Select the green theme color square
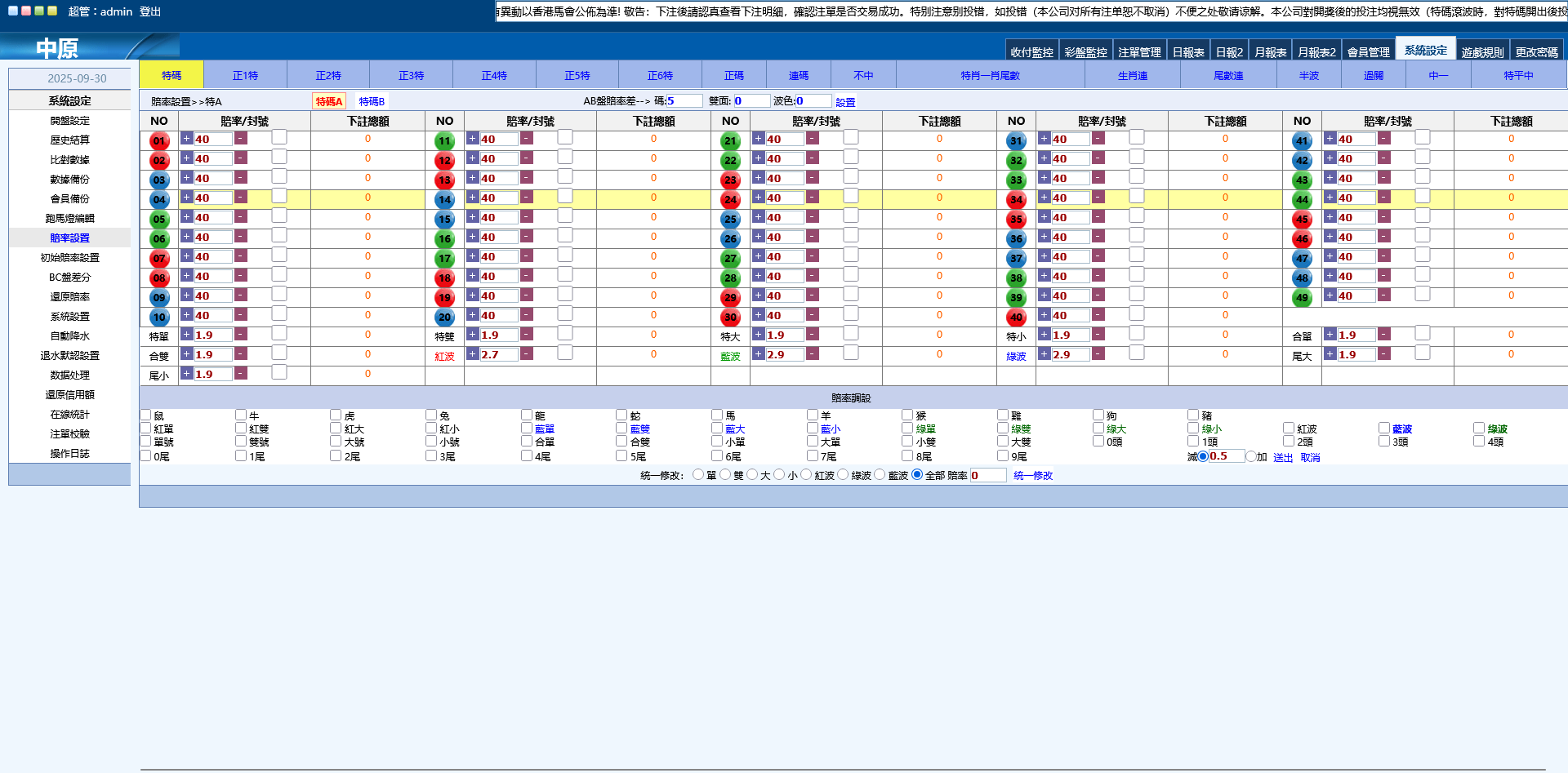This screenshot has width=1568, height=773. point(39,11)
